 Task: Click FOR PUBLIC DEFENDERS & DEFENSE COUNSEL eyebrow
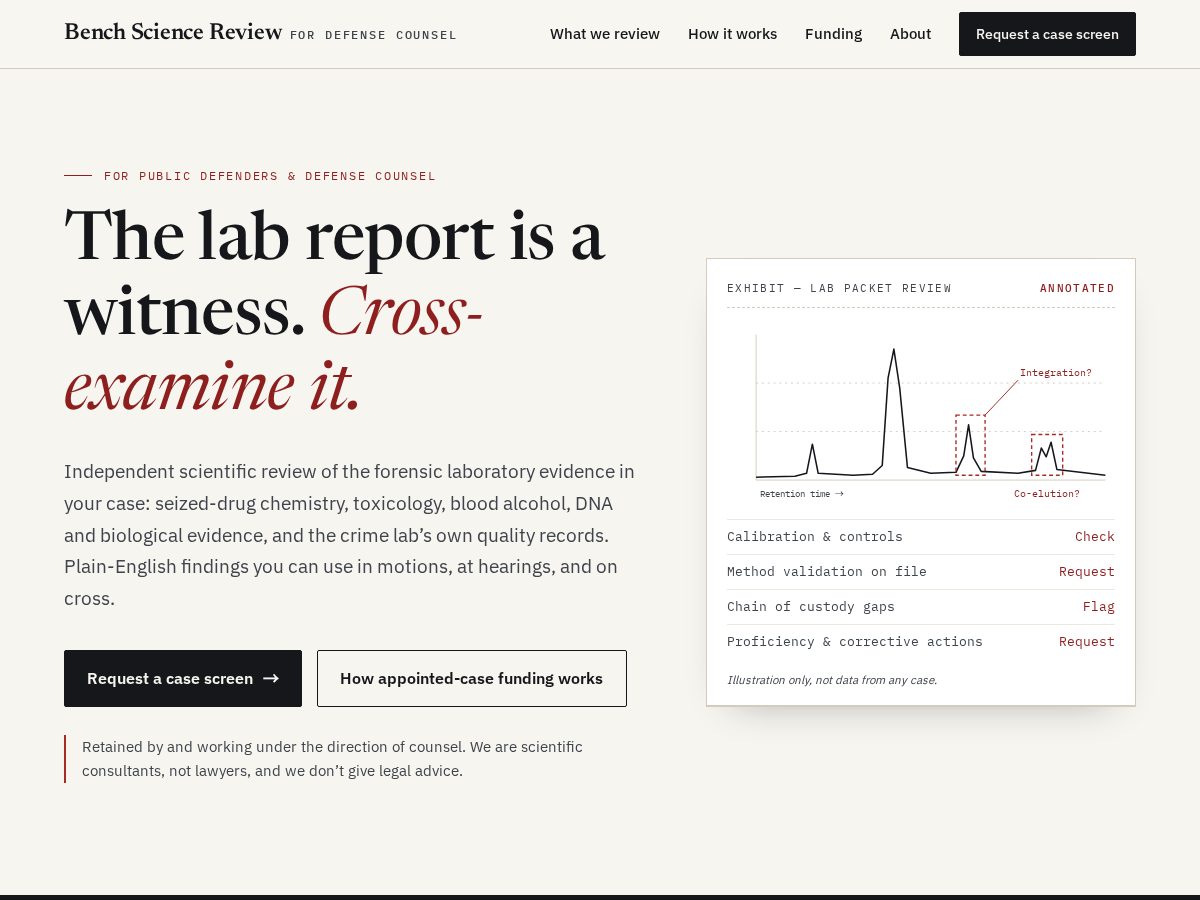270,176
